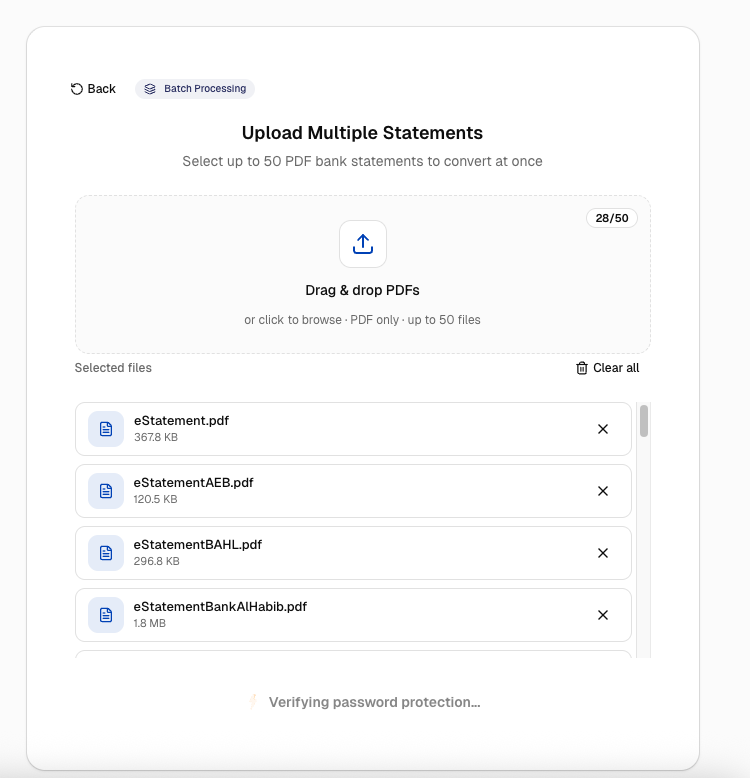This screenshot has height=778, width=750.
Task: Click the Selected files label
Action: pyautogui.click(x=113, y=368)
